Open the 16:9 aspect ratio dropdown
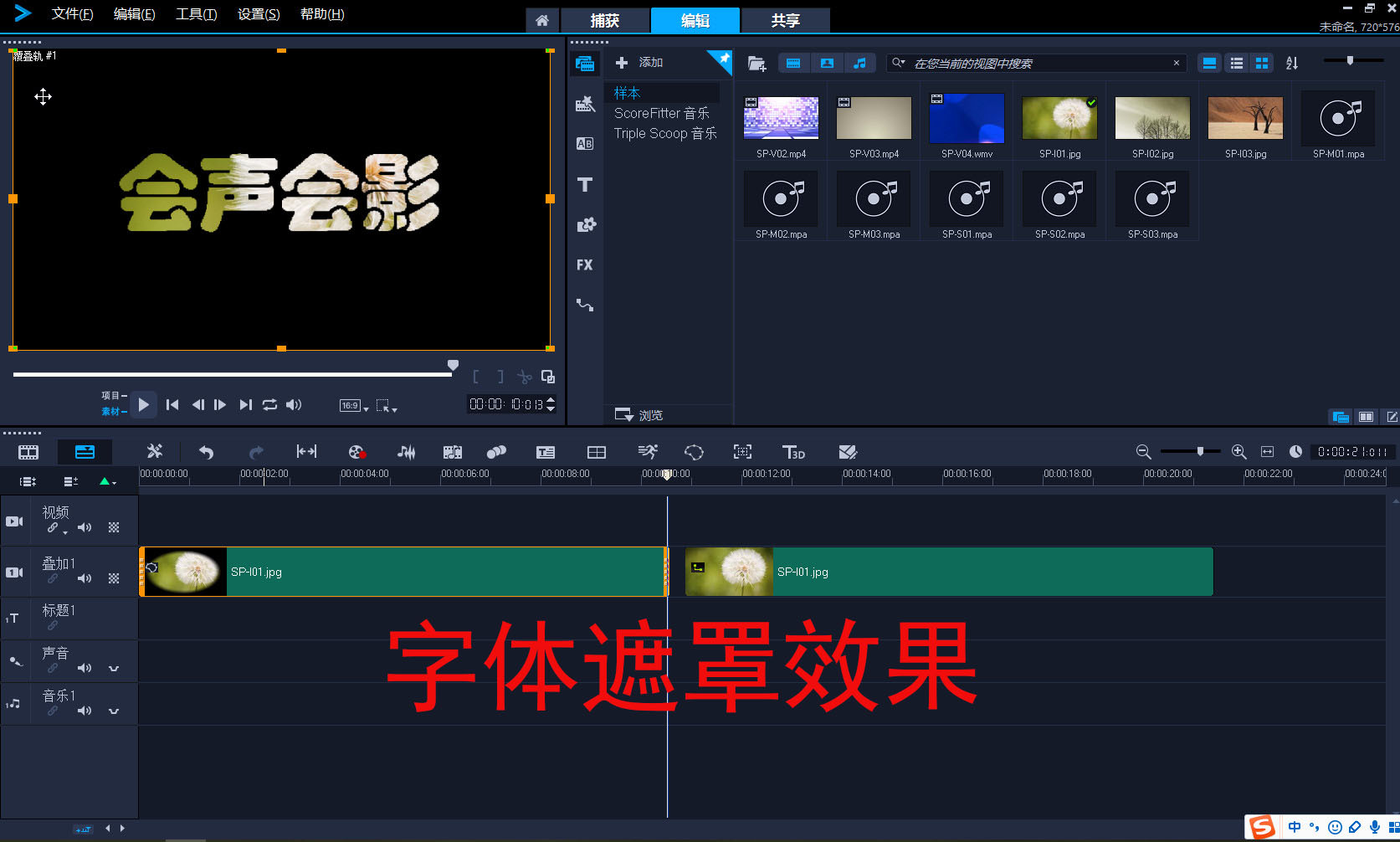 [354, 406]
